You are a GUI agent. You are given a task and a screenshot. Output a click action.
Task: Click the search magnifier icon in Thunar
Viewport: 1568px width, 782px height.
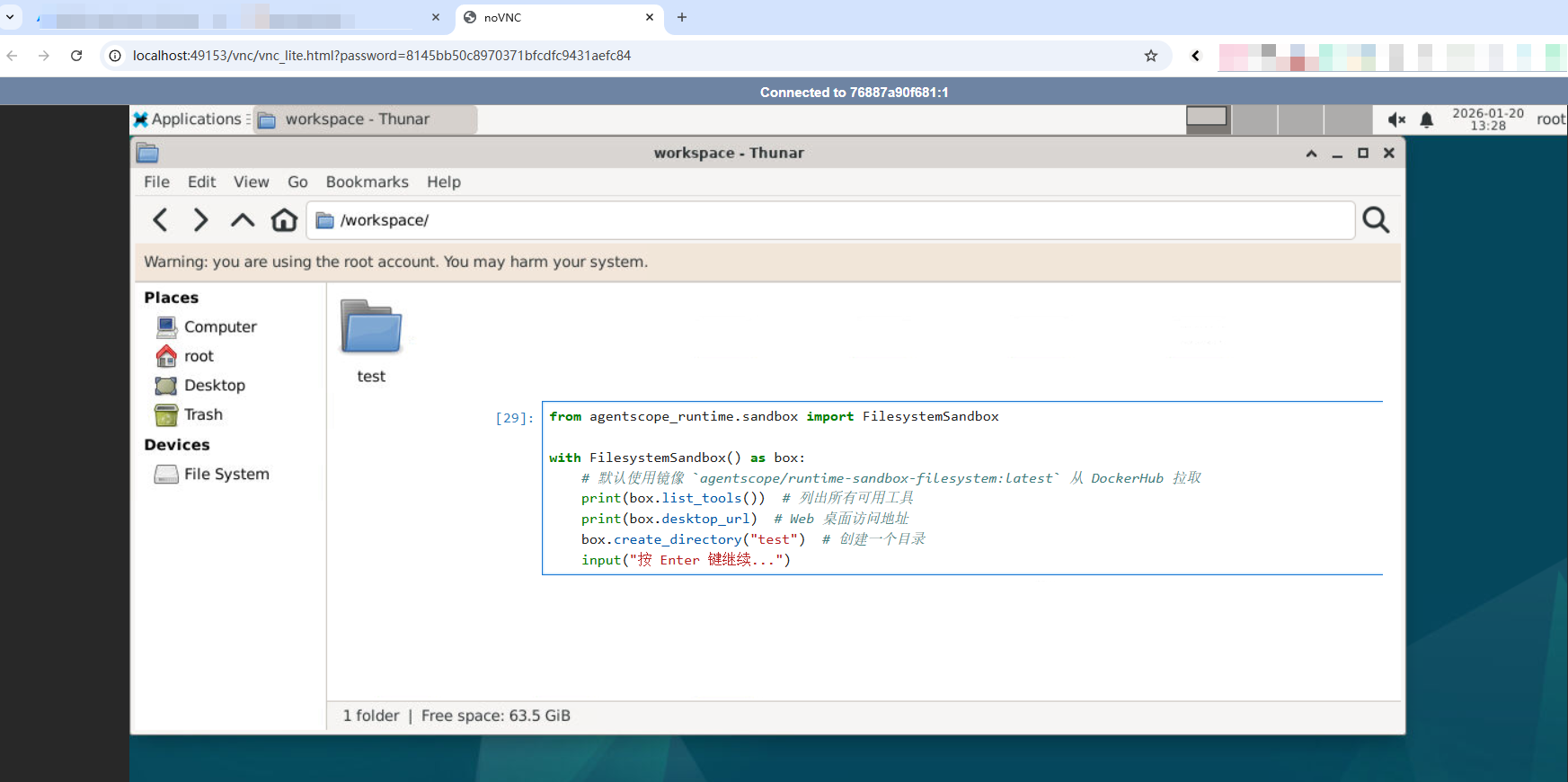[1376, 220]
